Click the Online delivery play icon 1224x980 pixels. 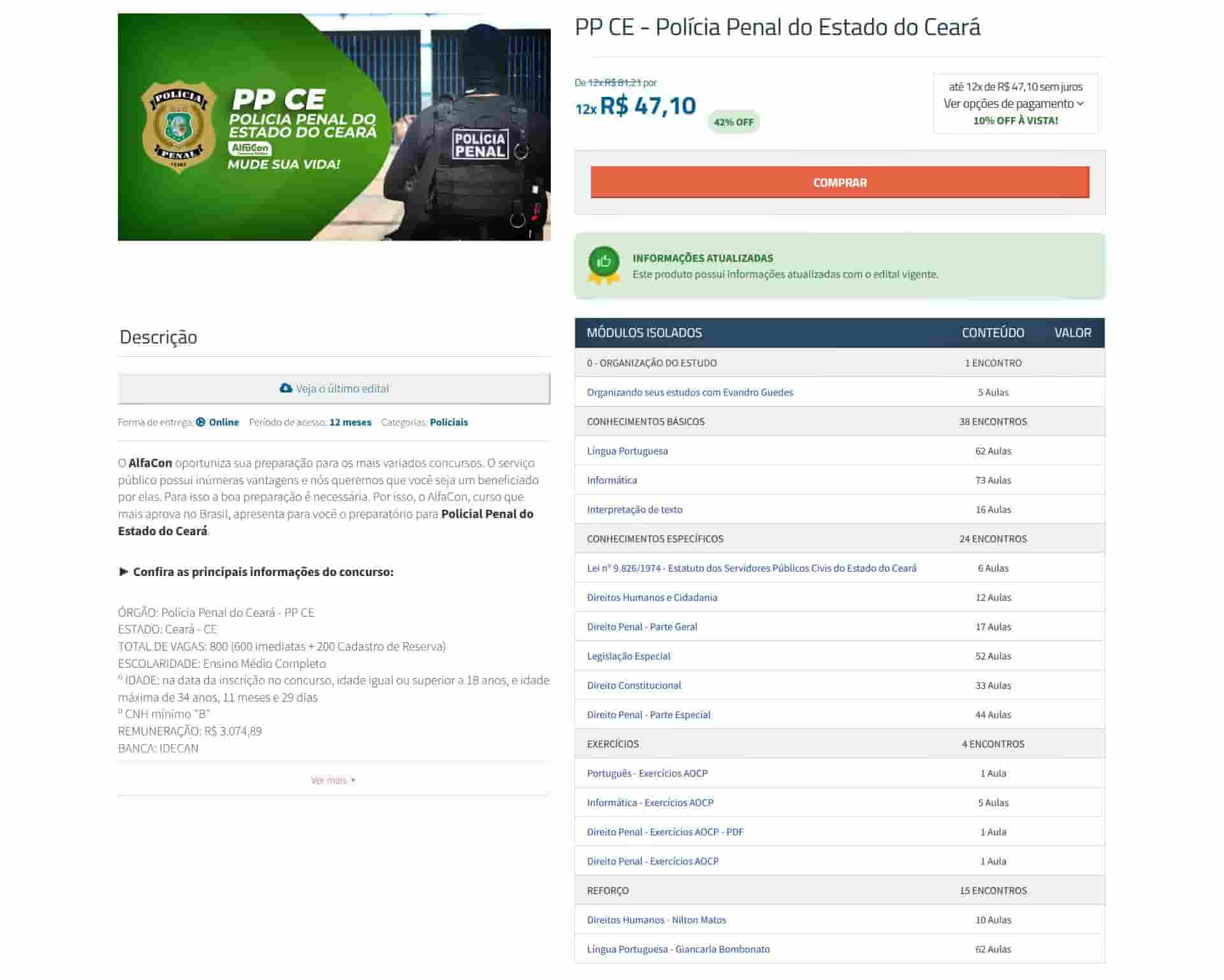click(201, 422)
